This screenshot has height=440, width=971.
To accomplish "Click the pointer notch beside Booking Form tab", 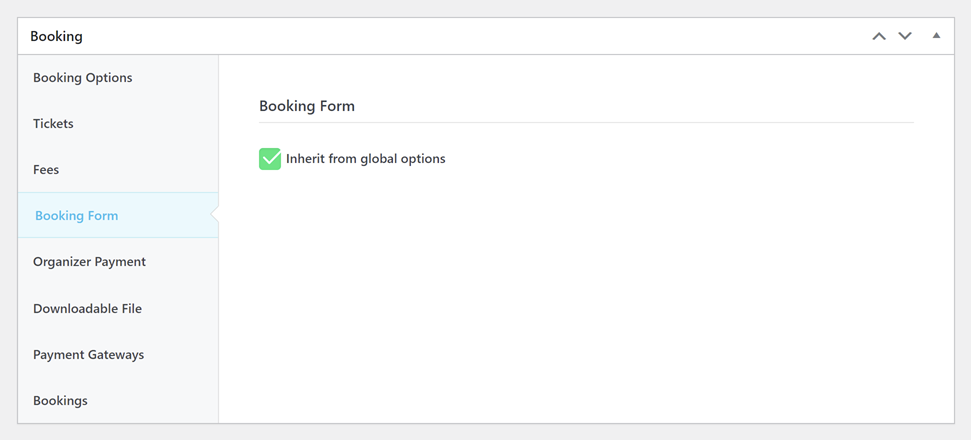I will pyautogui.click(x=215, y=216).
